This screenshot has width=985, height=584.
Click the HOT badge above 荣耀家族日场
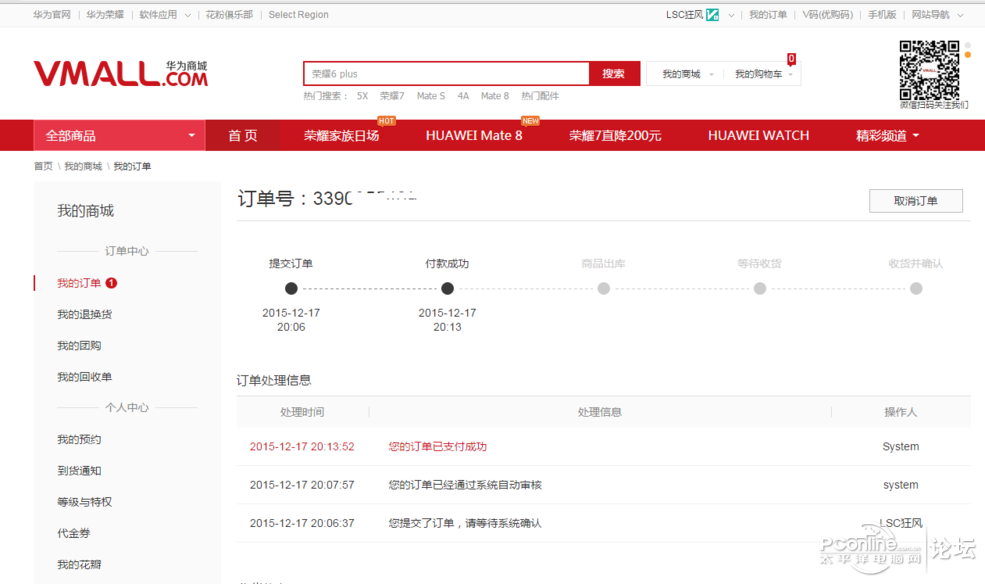pyautogui.click(x=386, y=121)
